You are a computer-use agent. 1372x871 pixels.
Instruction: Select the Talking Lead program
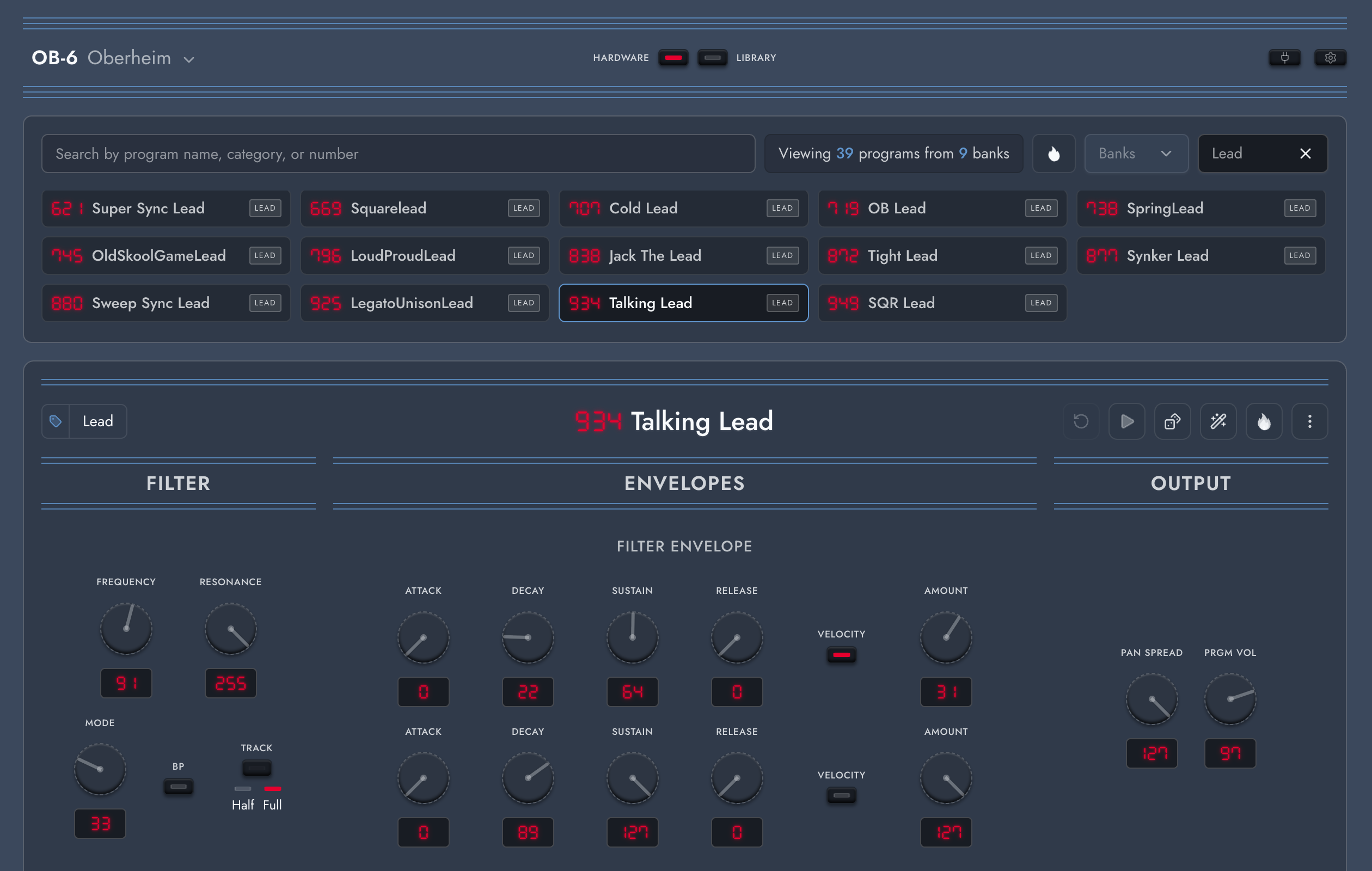click(x=683, y=303)
